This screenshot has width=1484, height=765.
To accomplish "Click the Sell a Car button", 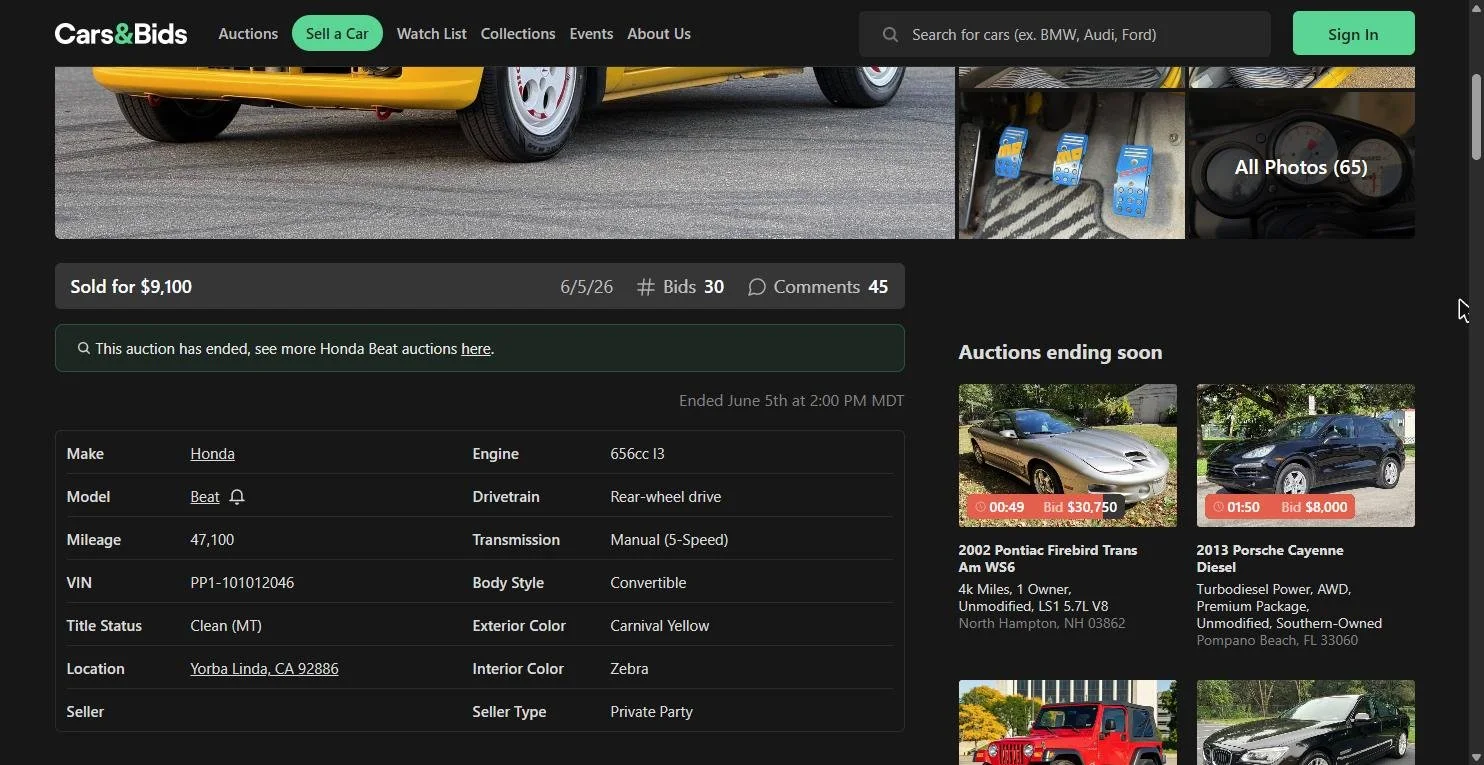I will [x=337, y=34].
